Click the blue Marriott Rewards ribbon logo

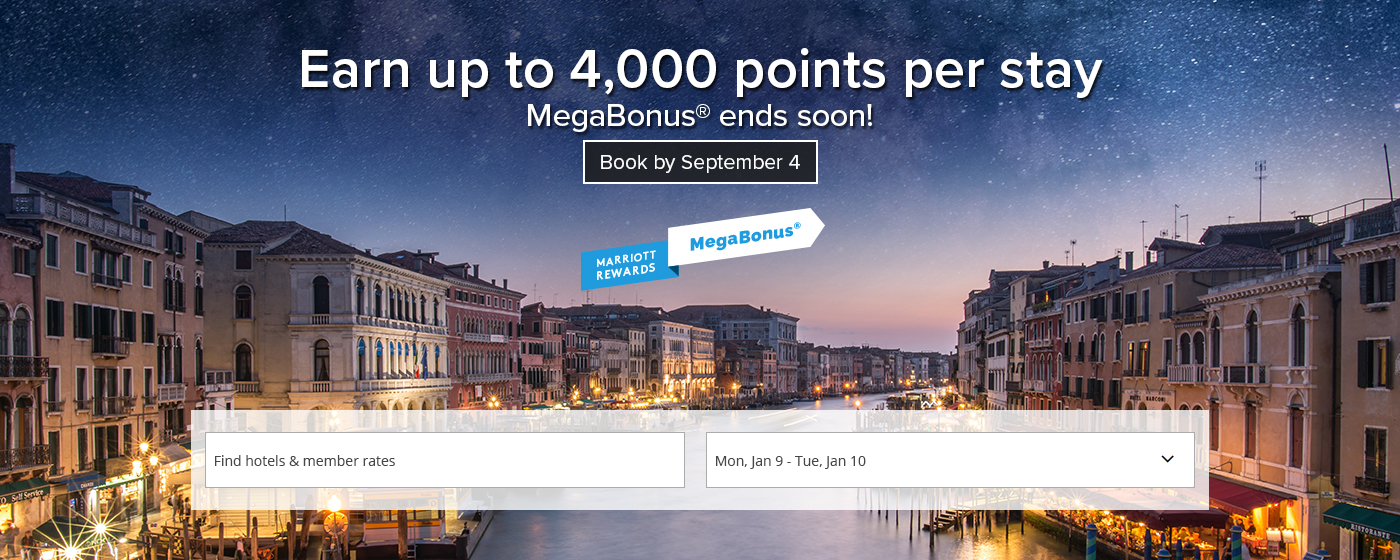627,266
